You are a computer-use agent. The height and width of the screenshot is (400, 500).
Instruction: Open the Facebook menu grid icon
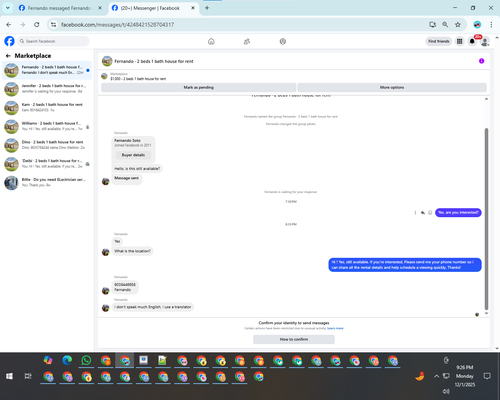pyautogui.click(x=460, y=41)
